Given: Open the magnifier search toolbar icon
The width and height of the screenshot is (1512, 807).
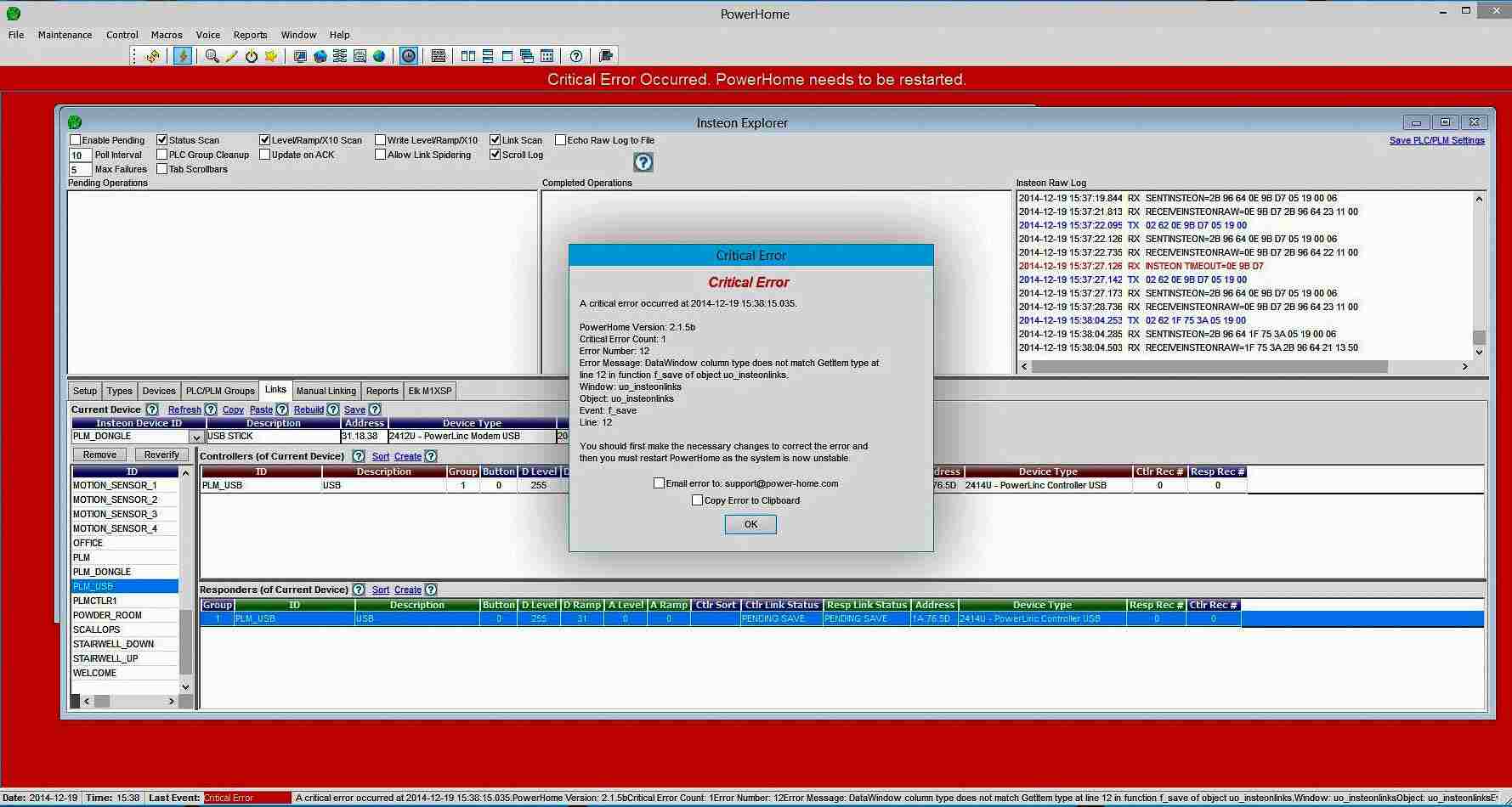Looking at the screenshot, I should tap(212, 56).
